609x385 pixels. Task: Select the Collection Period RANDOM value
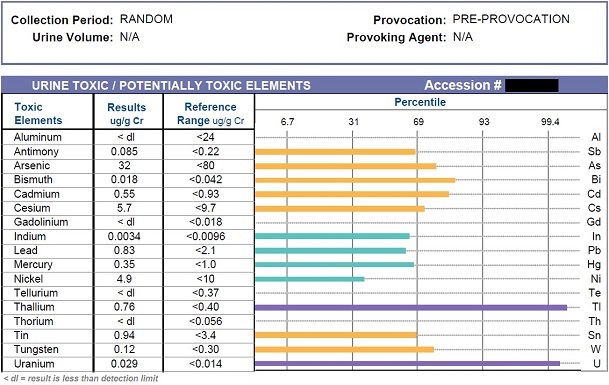(x=146, y=19)
